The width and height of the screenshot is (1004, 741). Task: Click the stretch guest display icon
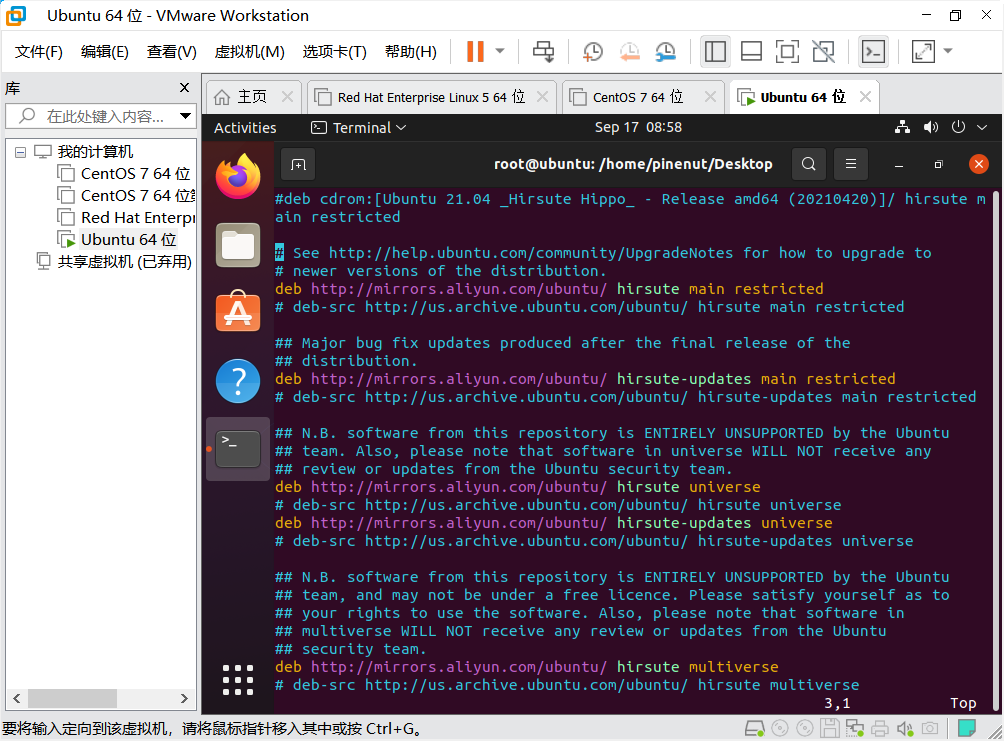(x=923, y=51)
